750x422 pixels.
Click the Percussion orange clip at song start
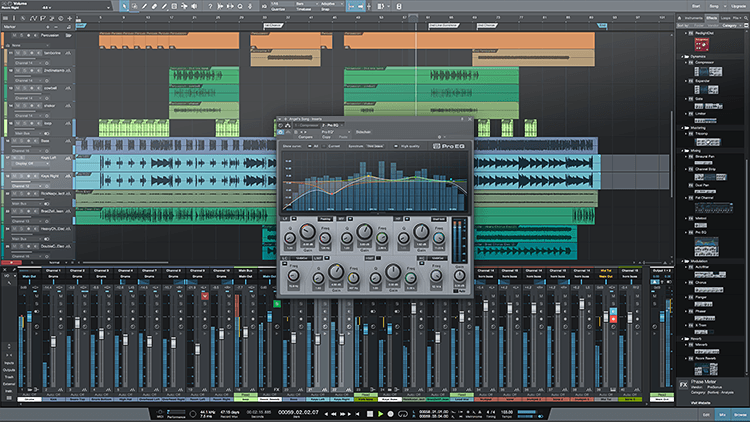point(169,41)
